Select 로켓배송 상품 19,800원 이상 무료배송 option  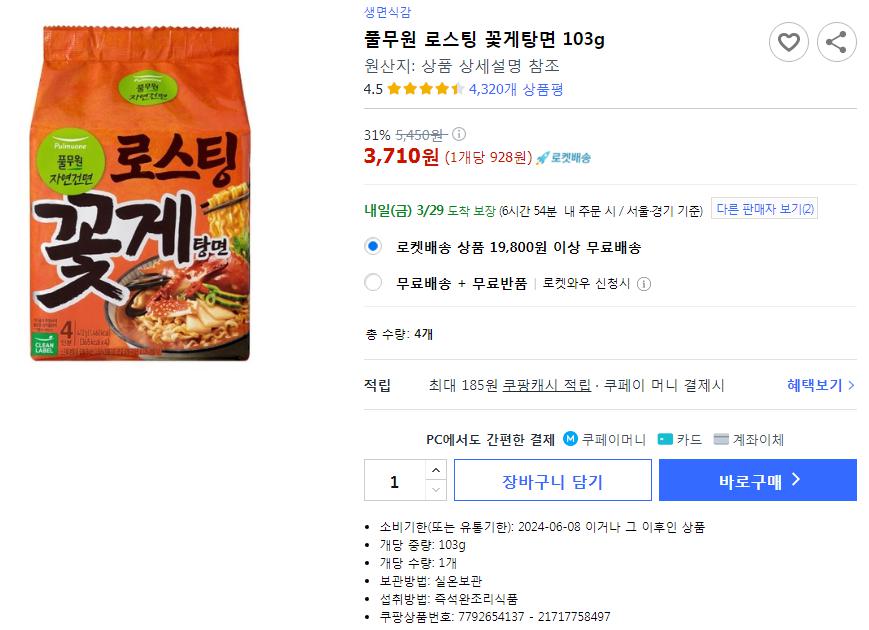373,246
